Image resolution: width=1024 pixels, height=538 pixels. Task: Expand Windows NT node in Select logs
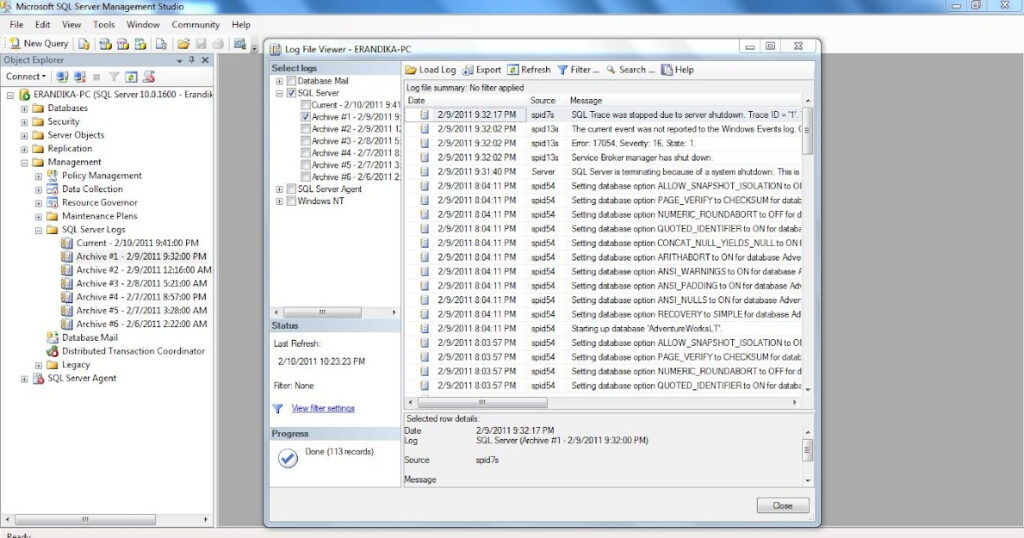pos(280,201)
